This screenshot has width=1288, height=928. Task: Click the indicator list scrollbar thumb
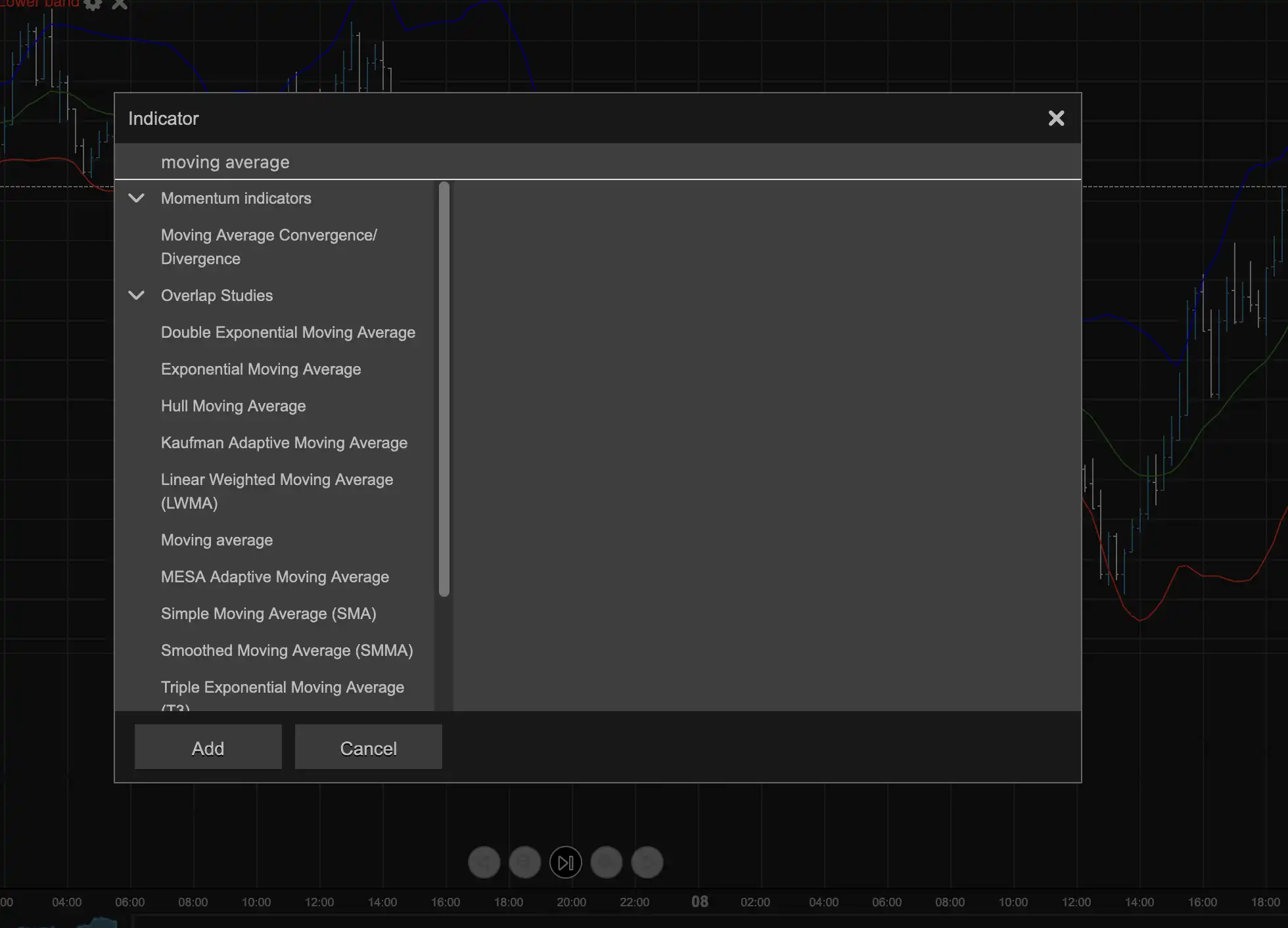coord(444,389)
